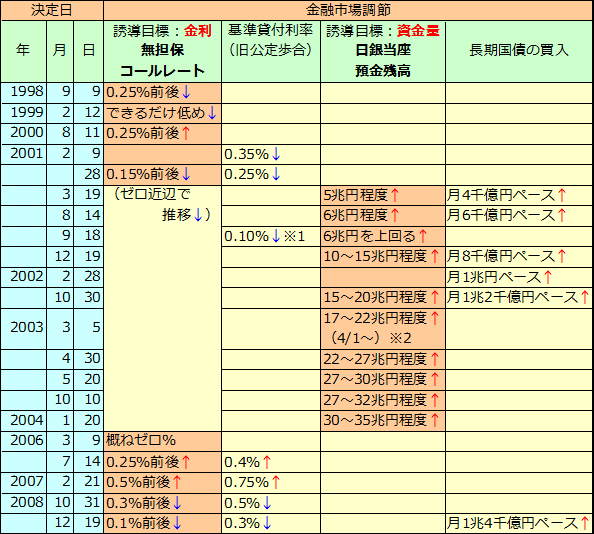Click the 年 header cell
594x534 pixels.
(23, 51)
